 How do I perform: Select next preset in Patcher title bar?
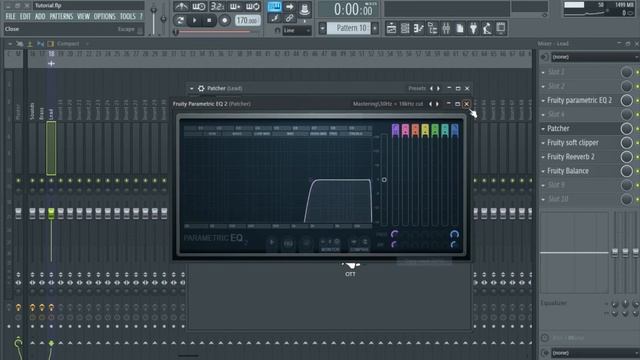tap(438, 88)
